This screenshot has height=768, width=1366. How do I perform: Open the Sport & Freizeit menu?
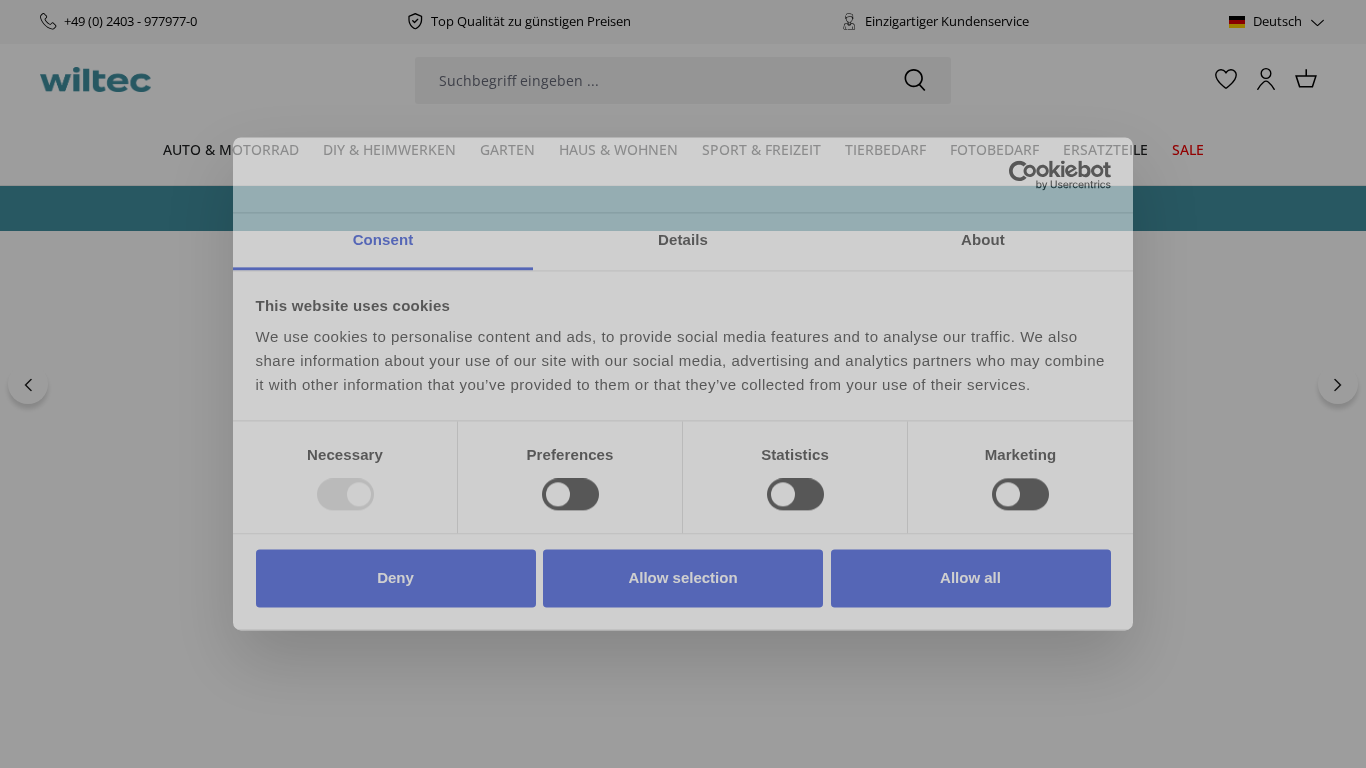761,150
